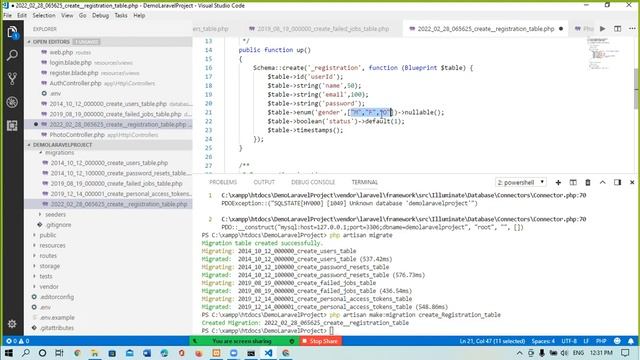The height and width of the screenshot is (360, 640).
Task: Click unsaved dot on registration_table tab
Action: point(561,29)
